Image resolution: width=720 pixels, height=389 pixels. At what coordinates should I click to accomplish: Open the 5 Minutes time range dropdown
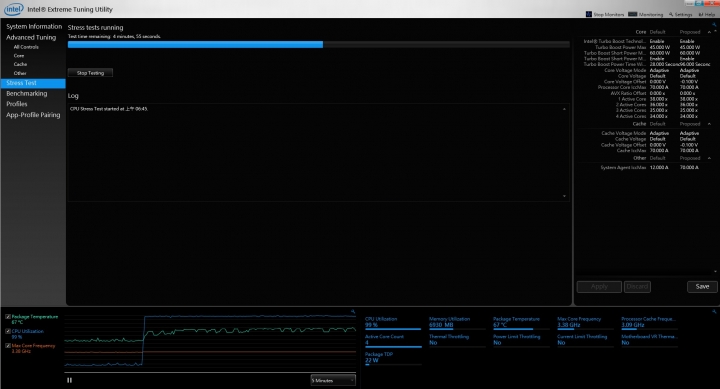pos(333,380)
